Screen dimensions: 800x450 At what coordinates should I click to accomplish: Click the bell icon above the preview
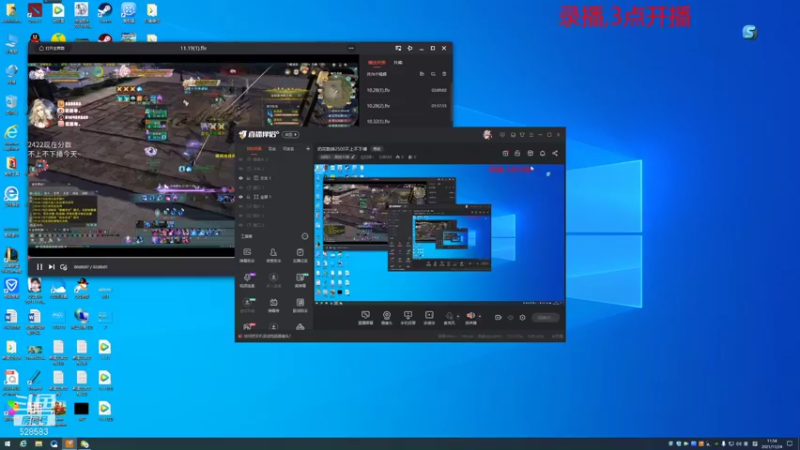pyautogui.click(x=542, y=154)
